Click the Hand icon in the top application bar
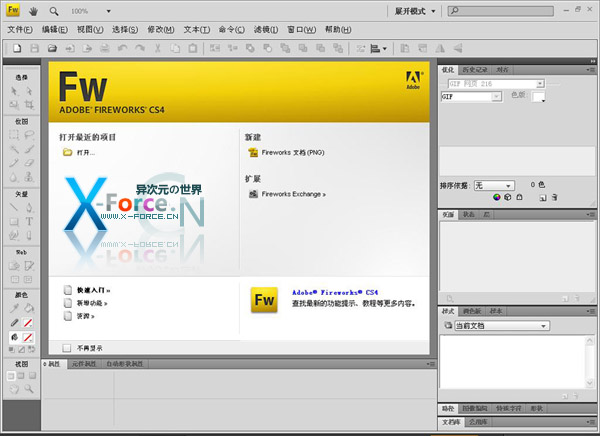 pos(34,11)
